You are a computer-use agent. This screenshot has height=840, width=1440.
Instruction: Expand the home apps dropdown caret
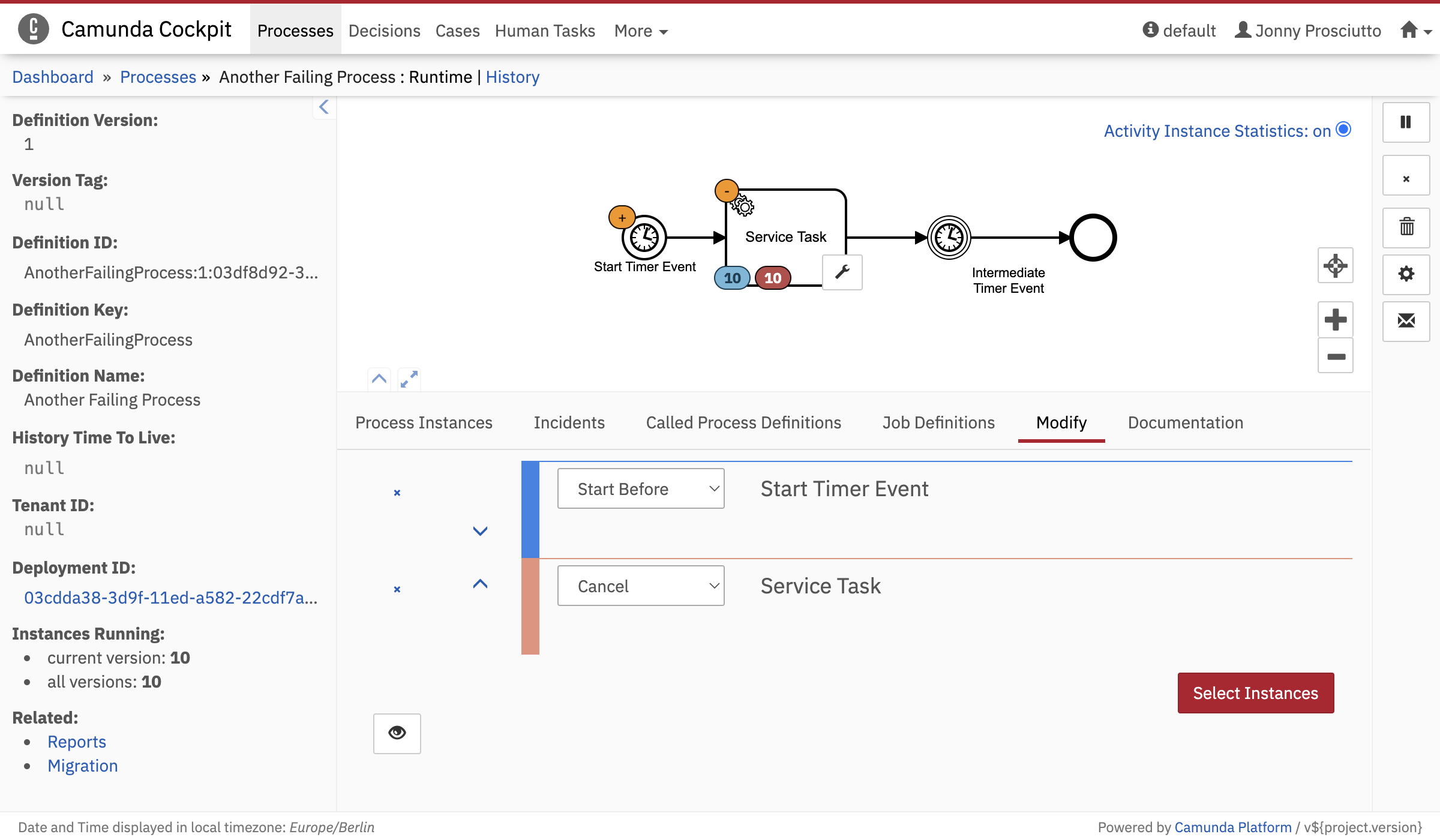pyautogui.click(x=1428, y=32)
